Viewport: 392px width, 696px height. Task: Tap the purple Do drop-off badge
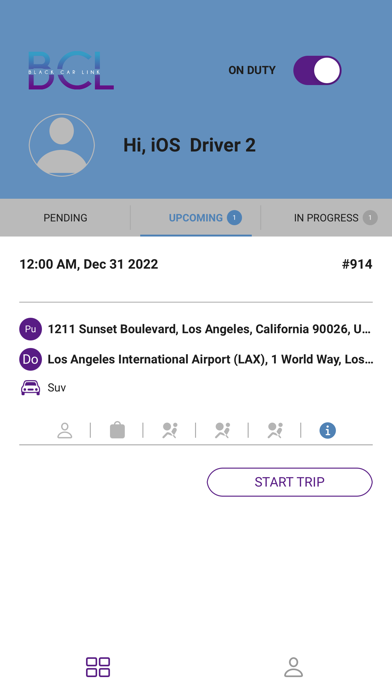click(30, 359)
